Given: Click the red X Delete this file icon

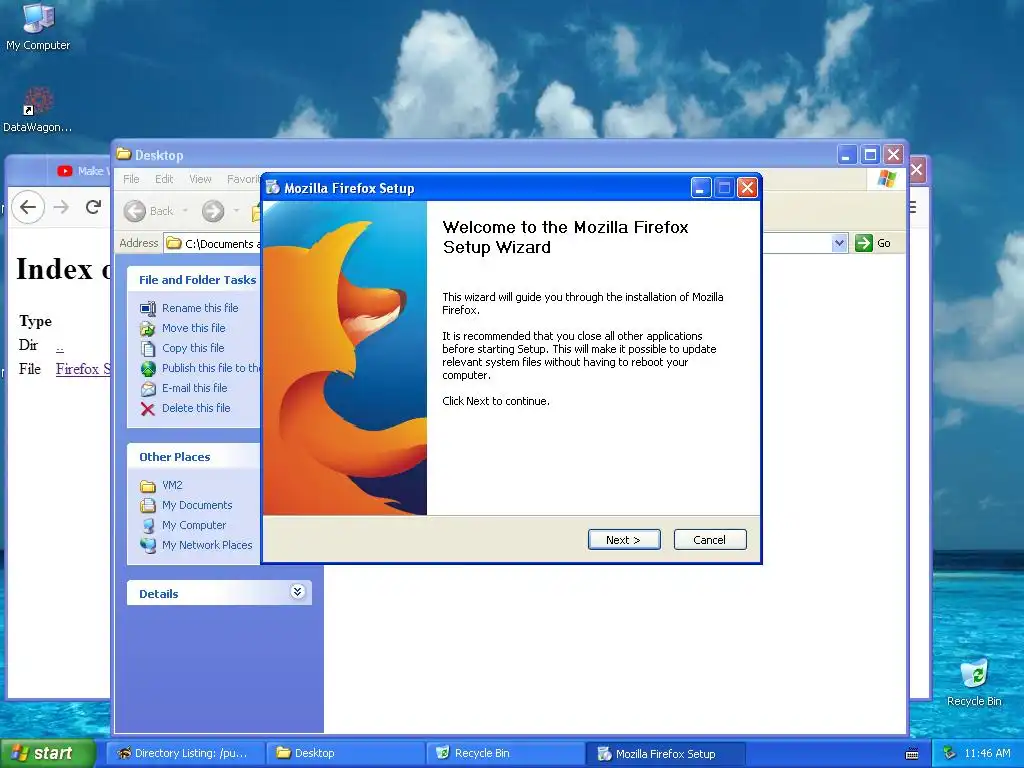Looking at the screenshot, I should (148, 409).
